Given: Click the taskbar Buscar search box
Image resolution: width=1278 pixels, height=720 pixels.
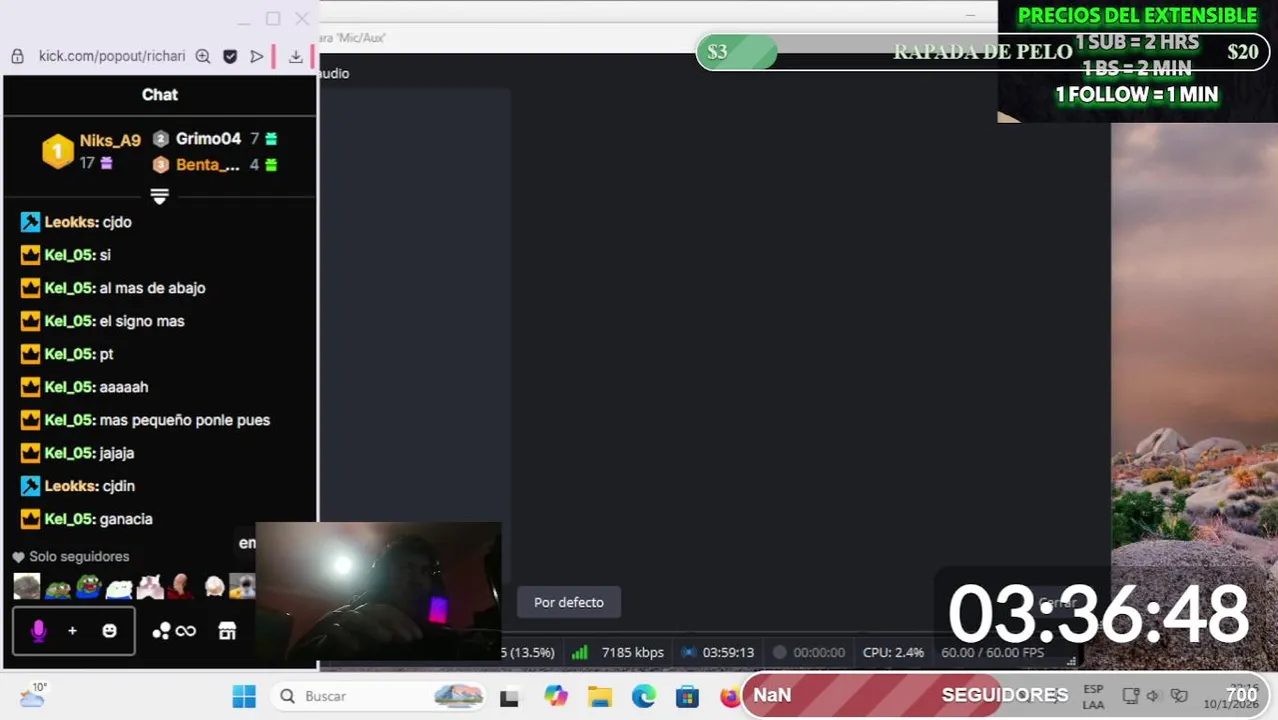Looking at the screenshot, I should [x=378, y=696].
